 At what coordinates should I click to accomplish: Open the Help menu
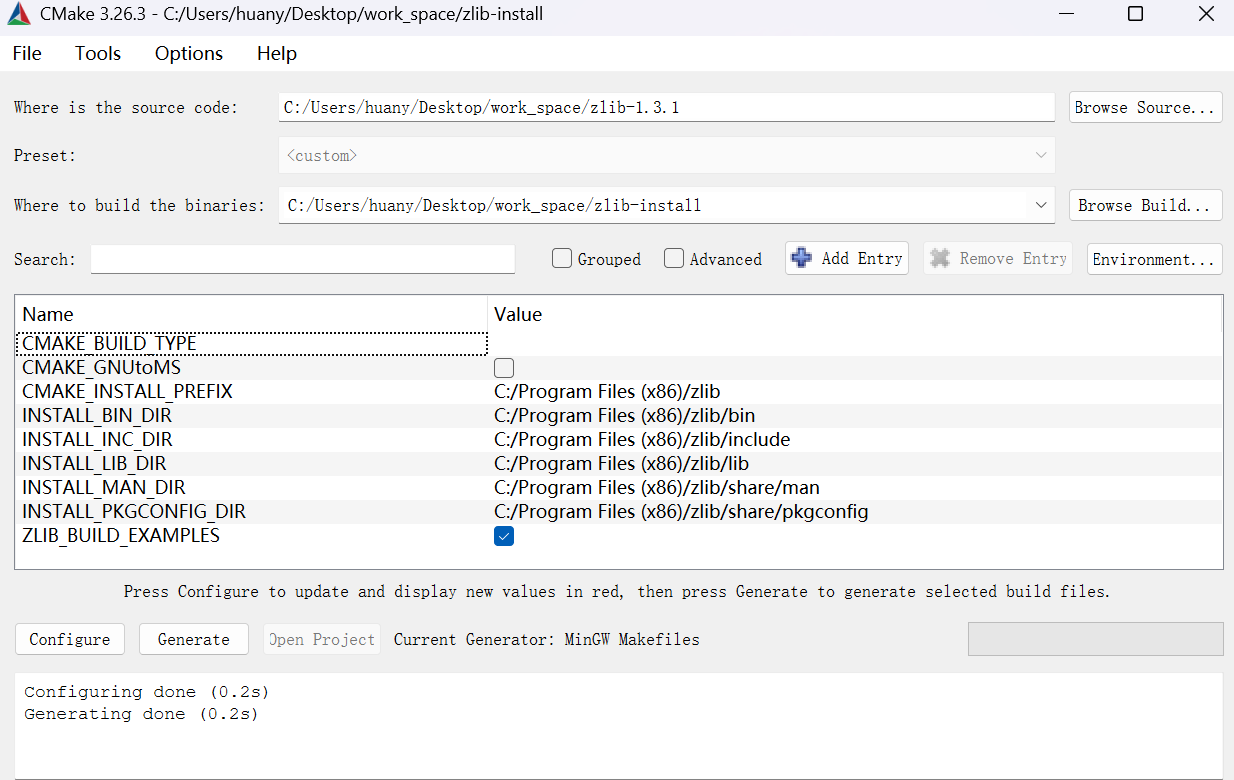click(x=277, y=54)
